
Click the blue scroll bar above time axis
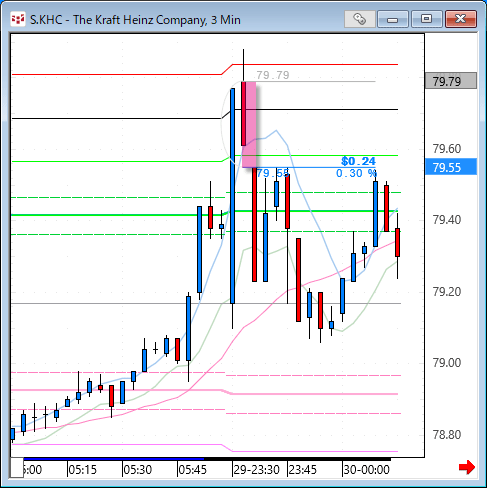pyautogui.click(x=114, y=459)
